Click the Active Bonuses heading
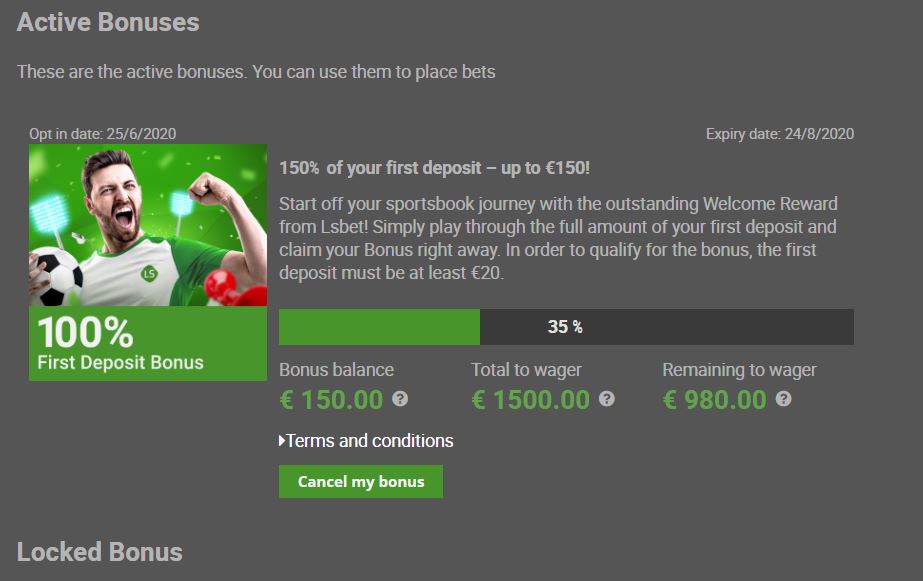This screenshot has height=581, width=923. (108, 22)
